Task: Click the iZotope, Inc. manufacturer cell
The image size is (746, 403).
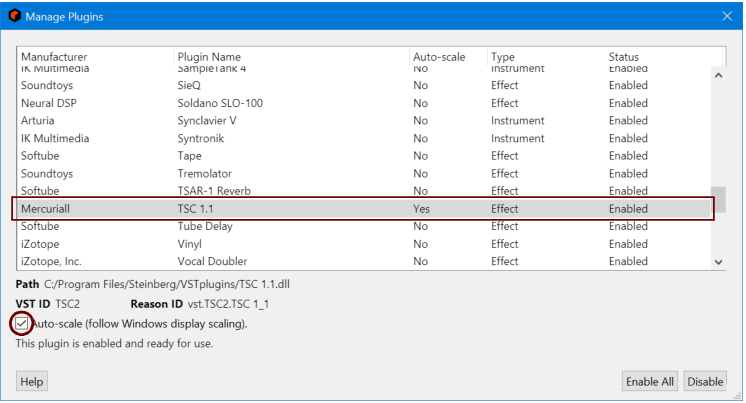Action: [51, 262]
